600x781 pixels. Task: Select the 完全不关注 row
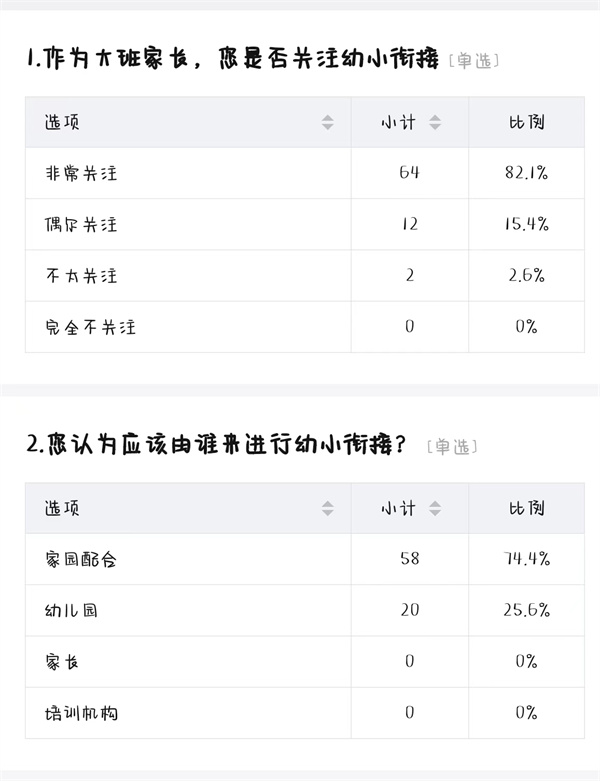click(305, 327)
